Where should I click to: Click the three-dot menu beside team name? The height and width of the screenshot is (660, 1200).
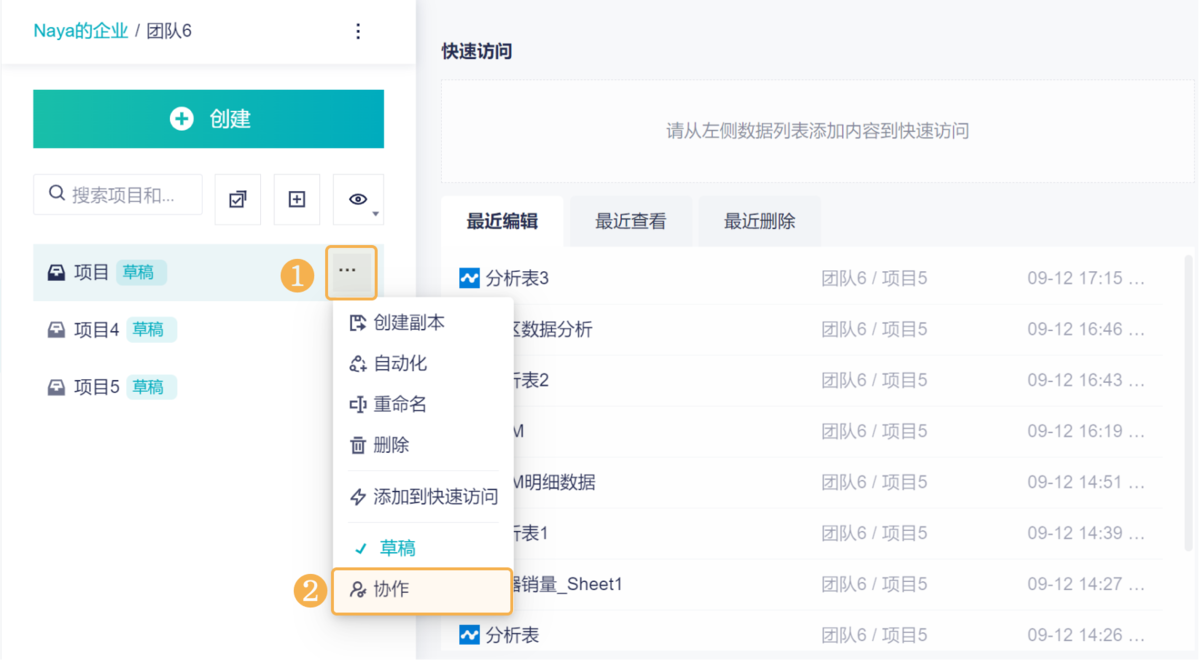click(x=358, y=32)
